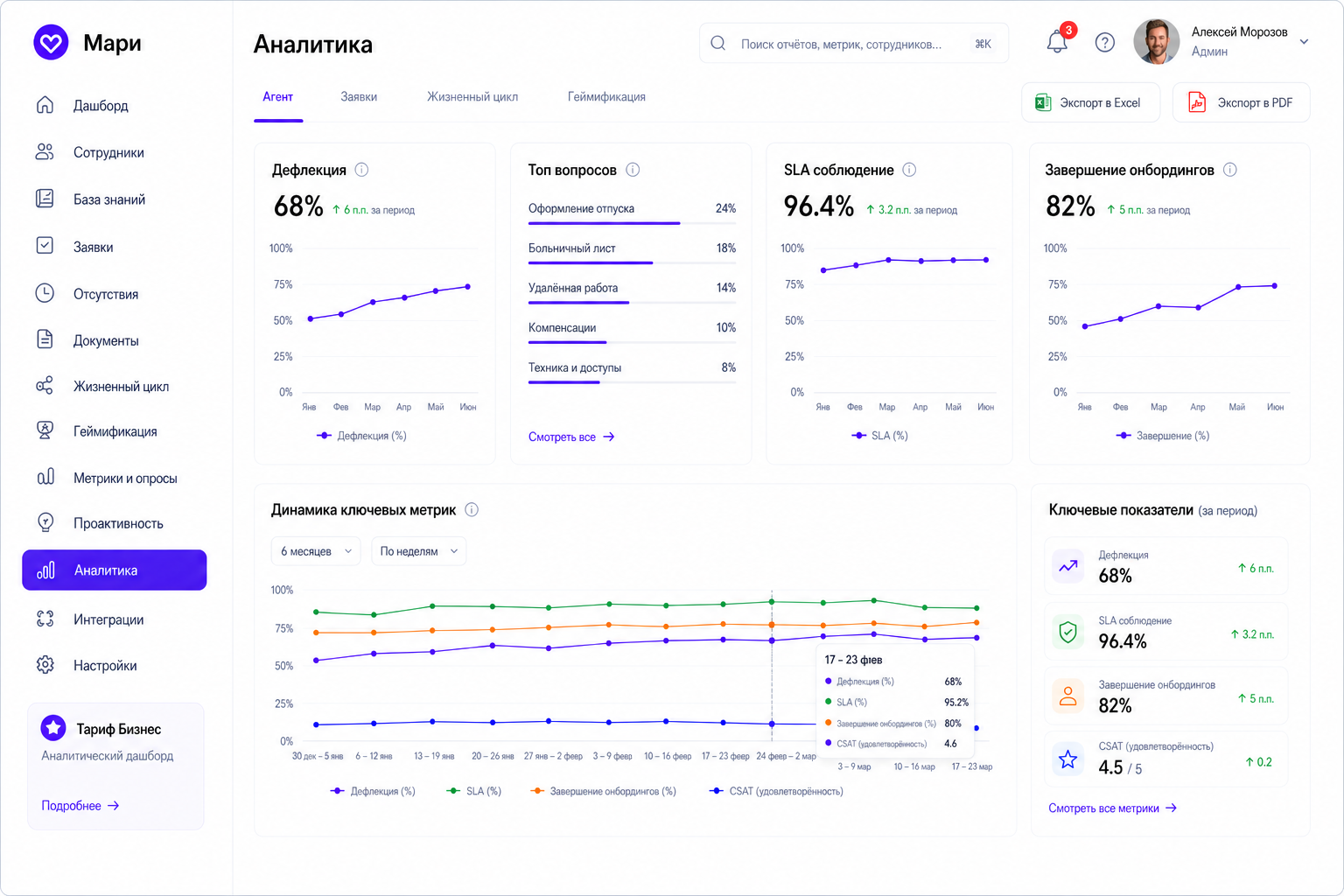Click the Больничный лист progress bar
This screenshot has width=1344, height=896.
click(632, 262)
